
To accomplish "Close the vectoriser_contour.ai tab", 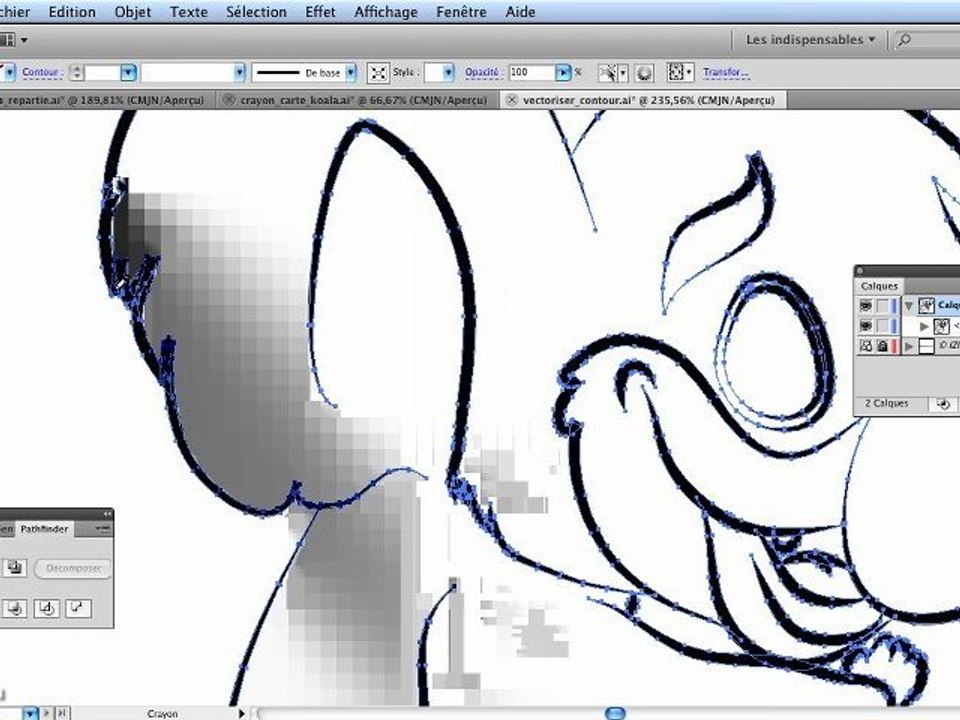I will pos(512,100).
